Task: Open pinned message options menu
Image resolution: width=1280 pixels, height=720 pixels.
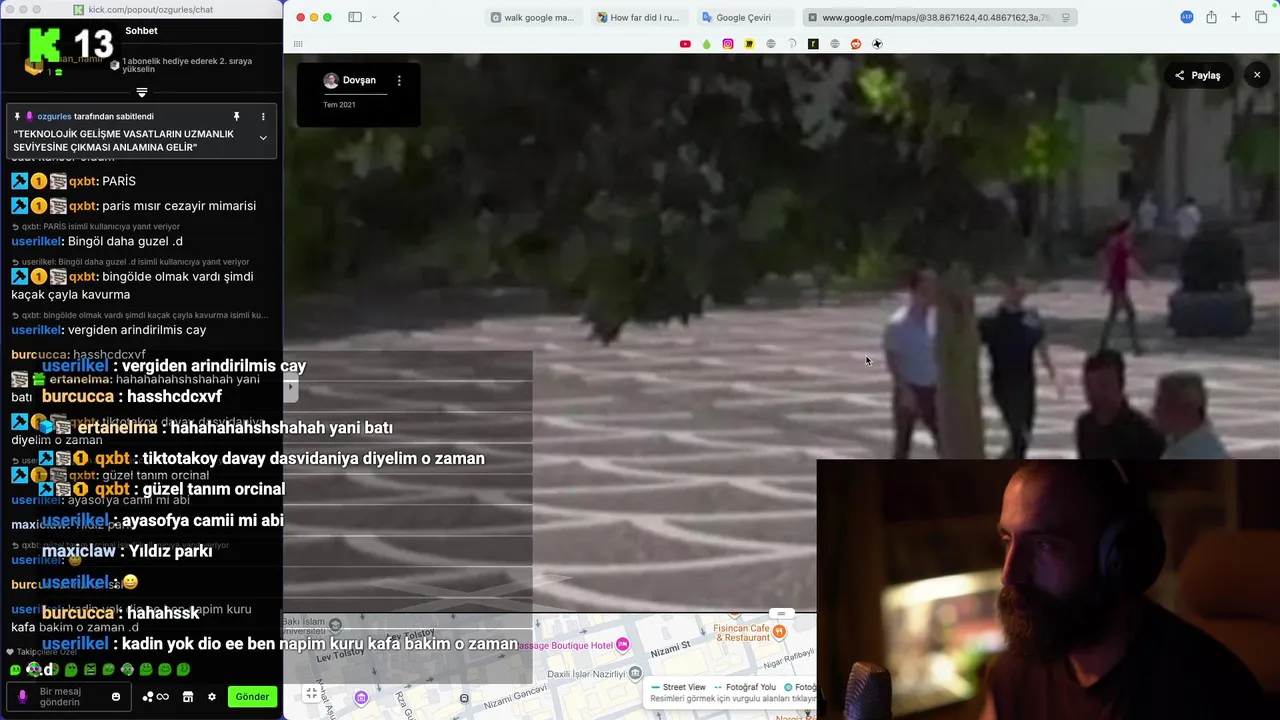Action: click(263, 116)
